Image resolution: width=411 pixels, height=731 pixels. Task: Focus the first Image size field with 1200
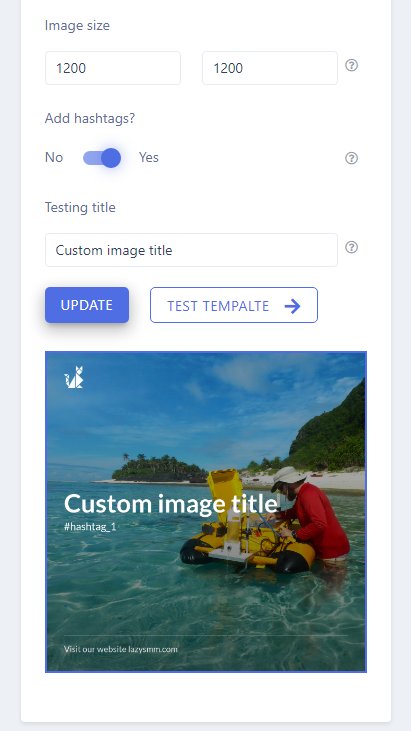point(113,68)
